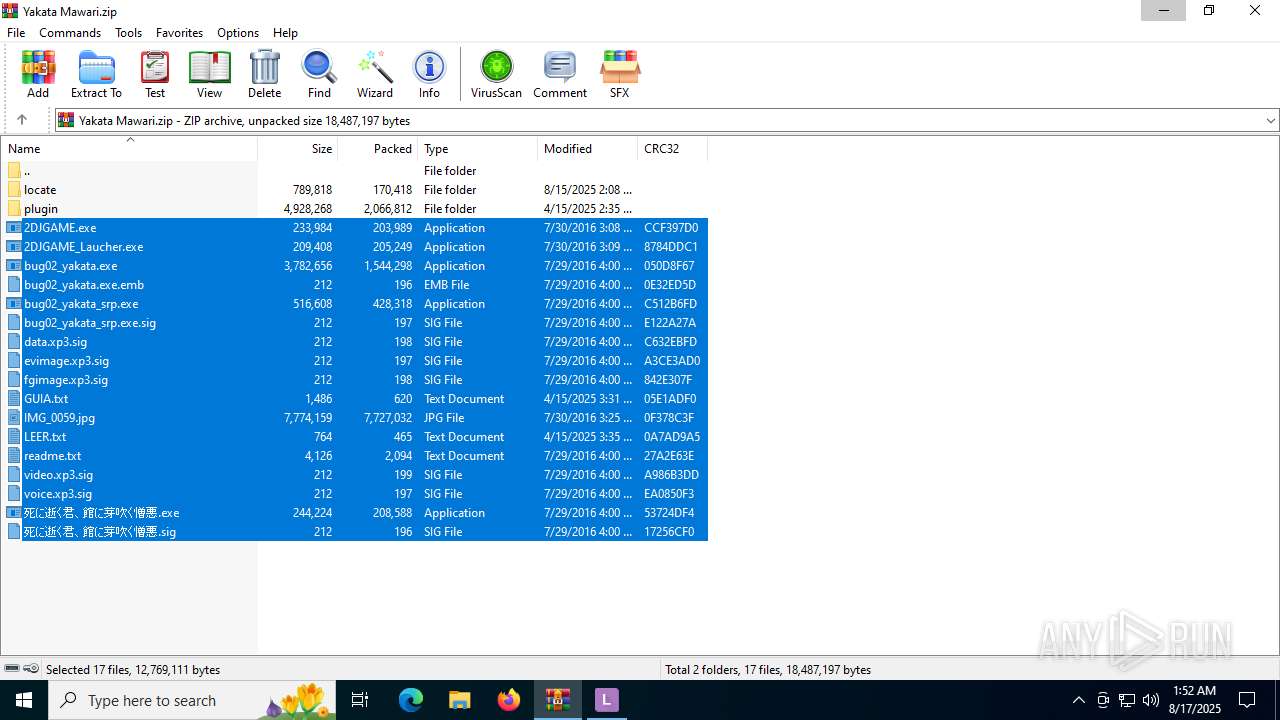Image resolution: width=1280 pixels, height=720 pixels.
Task: Click the Add toolbar icon
Action: pos(38,75)
